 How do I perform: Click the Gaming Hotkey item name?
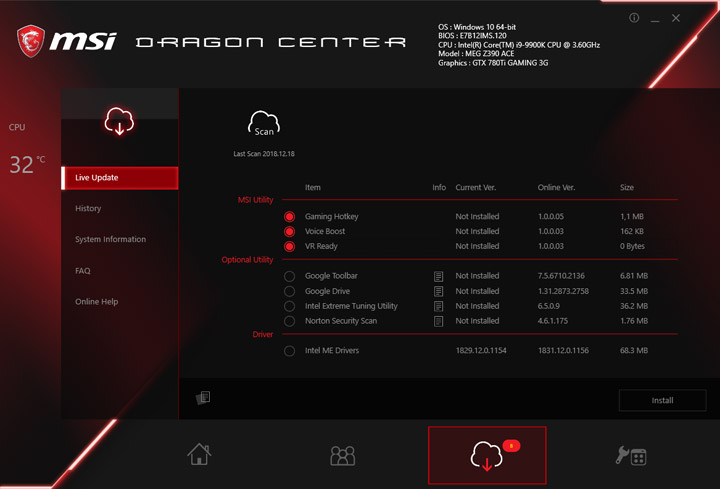coord(332,216)
